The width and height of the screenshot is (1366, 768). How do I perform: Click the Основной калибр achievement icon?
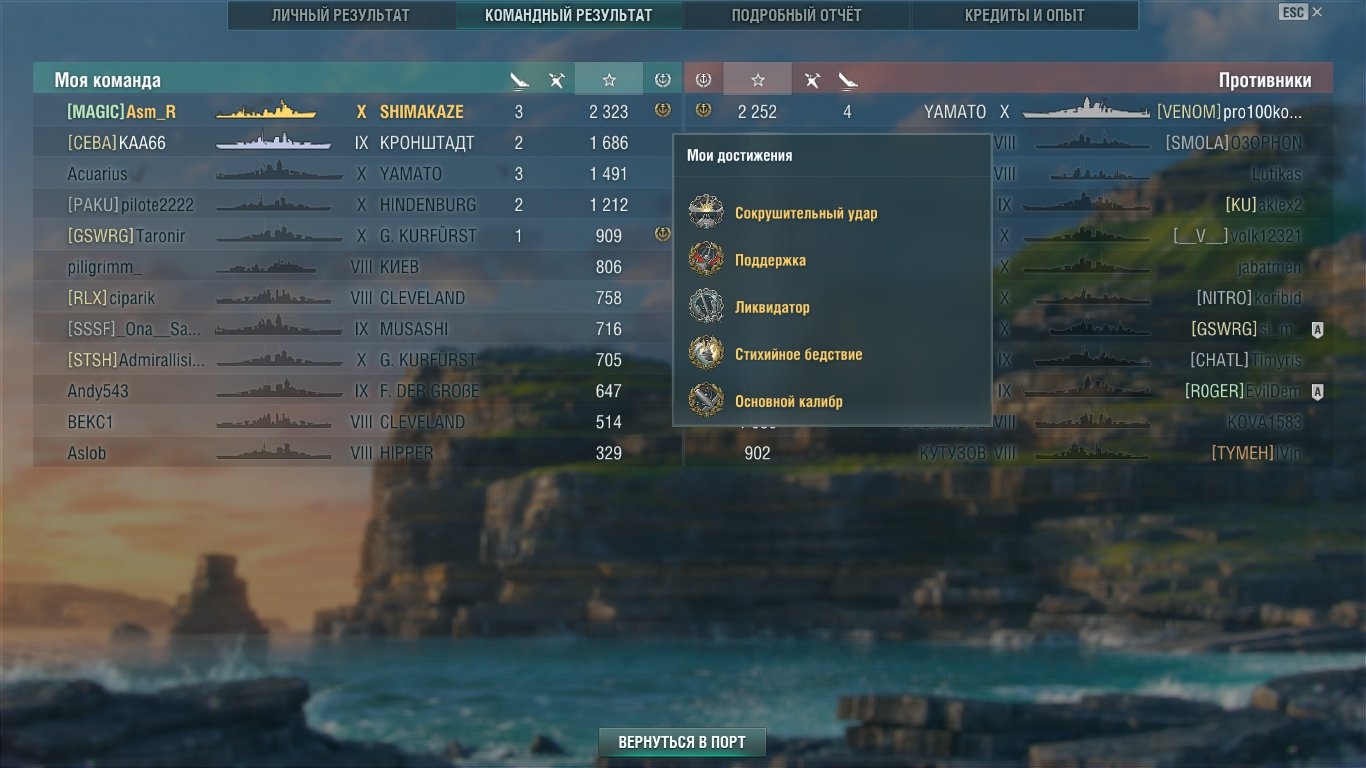[706, 401]
